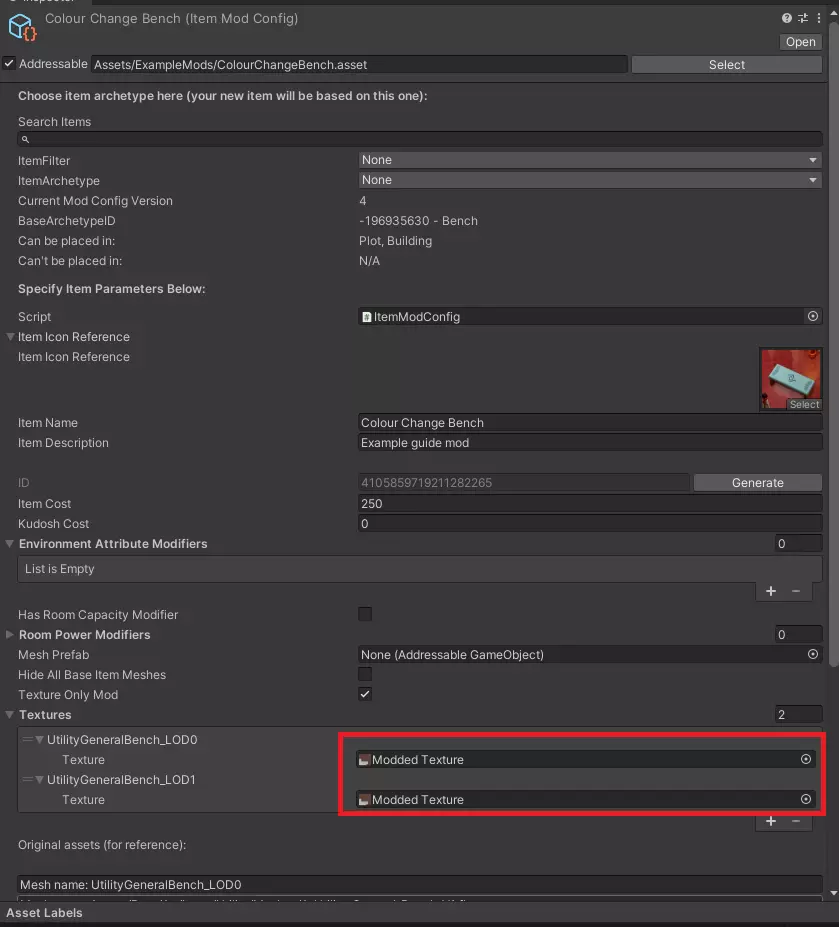Toggle the Addressable checkbox

[x=10, y=64]
